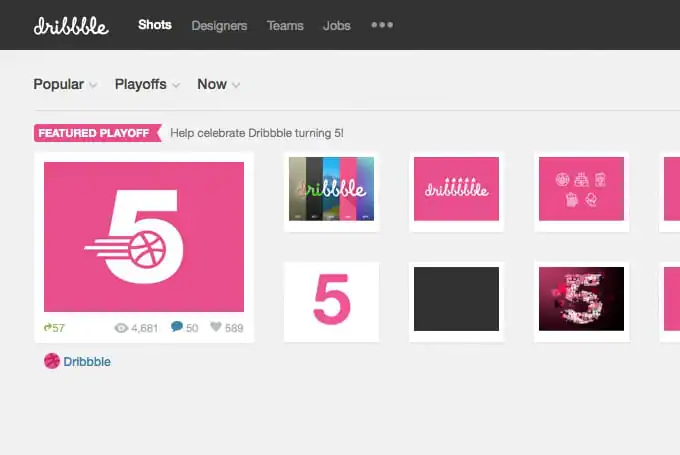This screenshot has width=680, height=455.
Task: Open 'Help celebrate Dribbble turning 5!' link
Action: pyautogui.click(x=257, y=133)
